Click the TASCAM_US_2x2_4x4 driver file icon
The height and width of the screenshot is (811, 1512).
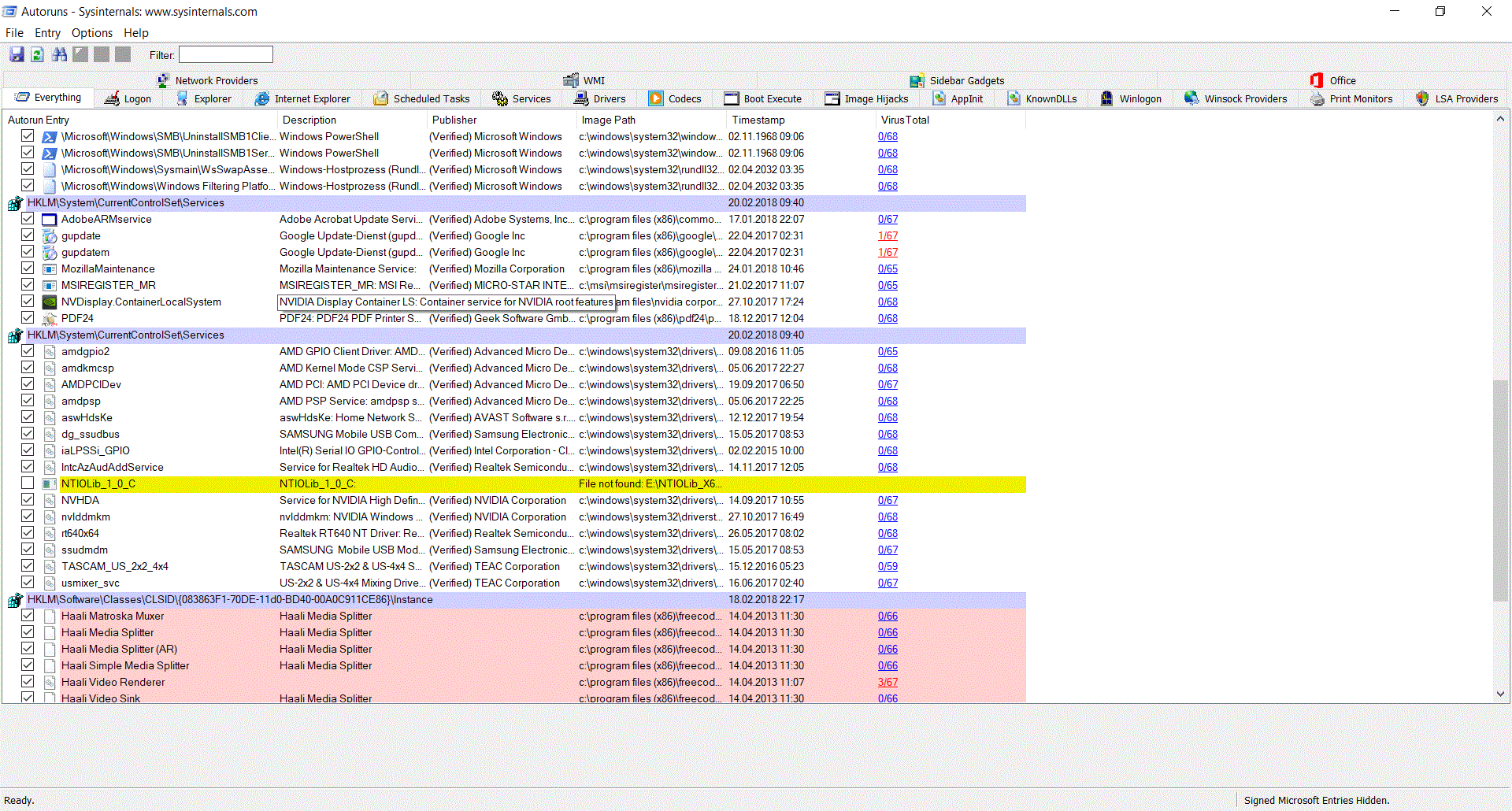coord(50,566)
